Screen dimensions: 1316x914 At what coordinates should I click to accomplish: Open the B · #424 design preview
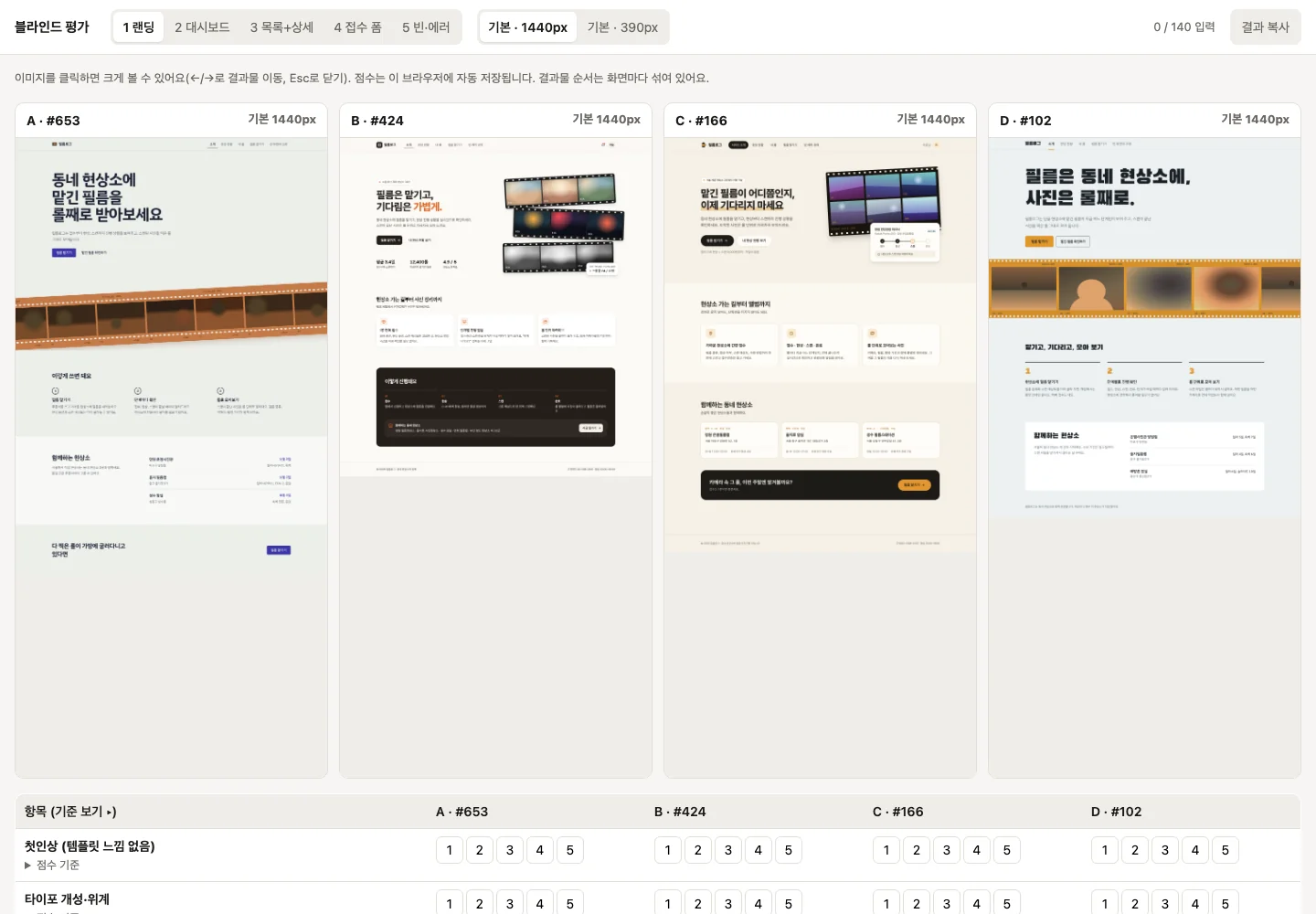tap(495, 457)
